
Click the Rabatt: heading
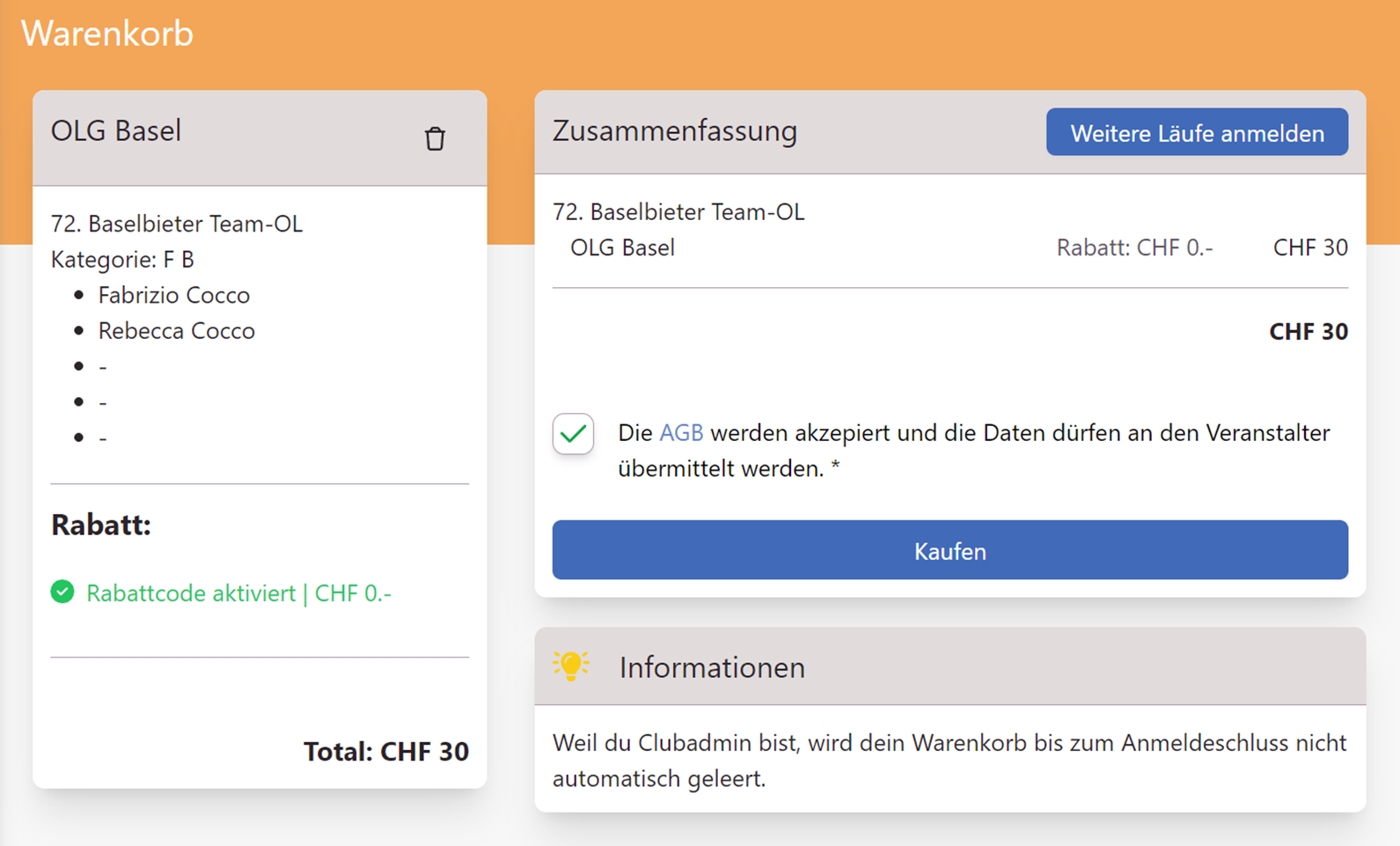101,525
